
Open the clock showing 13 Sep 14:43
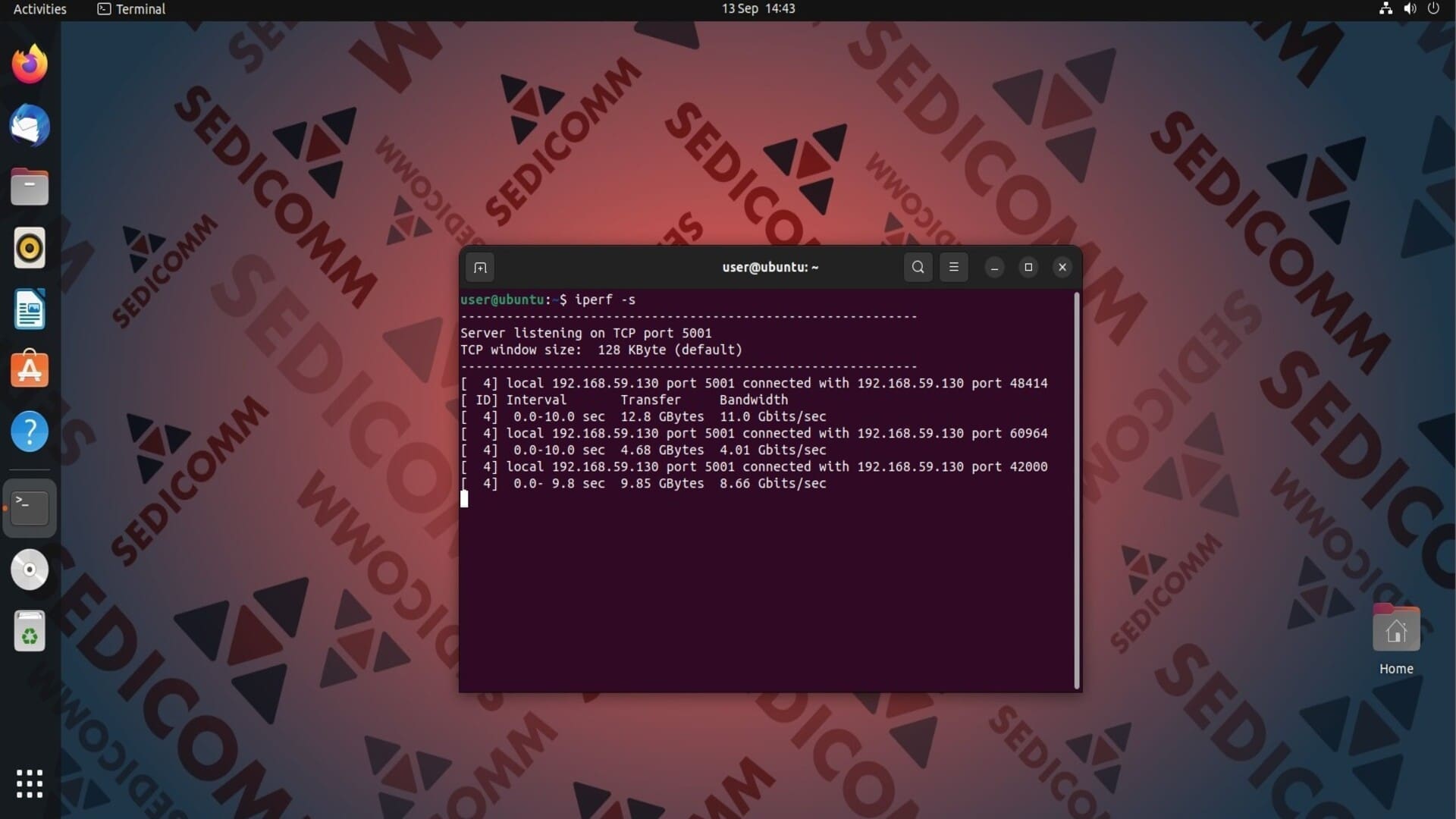pos(758,8)
